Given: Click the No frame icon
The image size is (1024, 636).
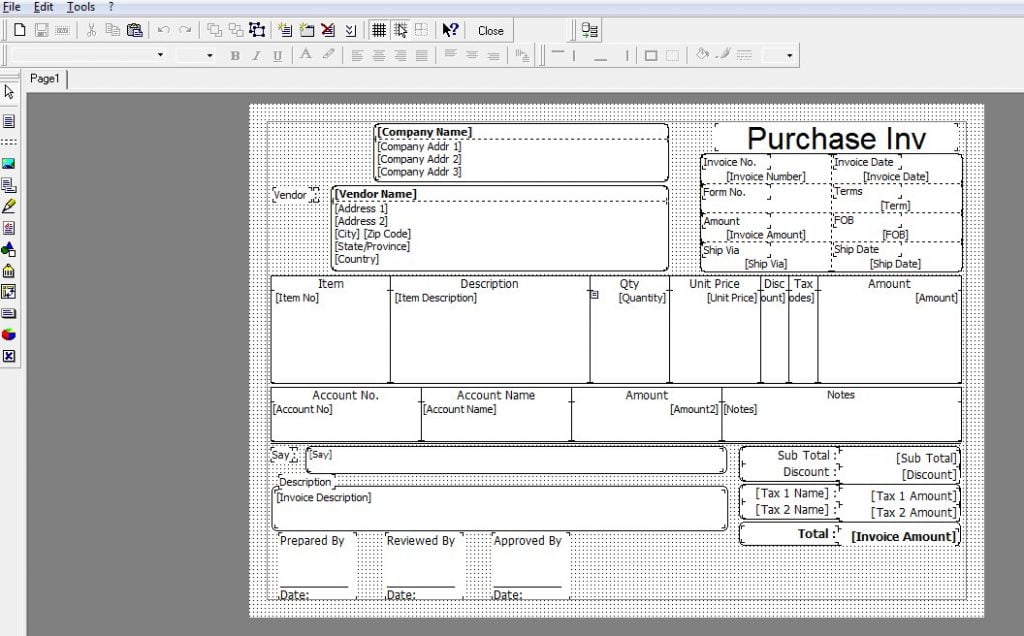Looking at the screenshot, I should [x=672, y=56].
